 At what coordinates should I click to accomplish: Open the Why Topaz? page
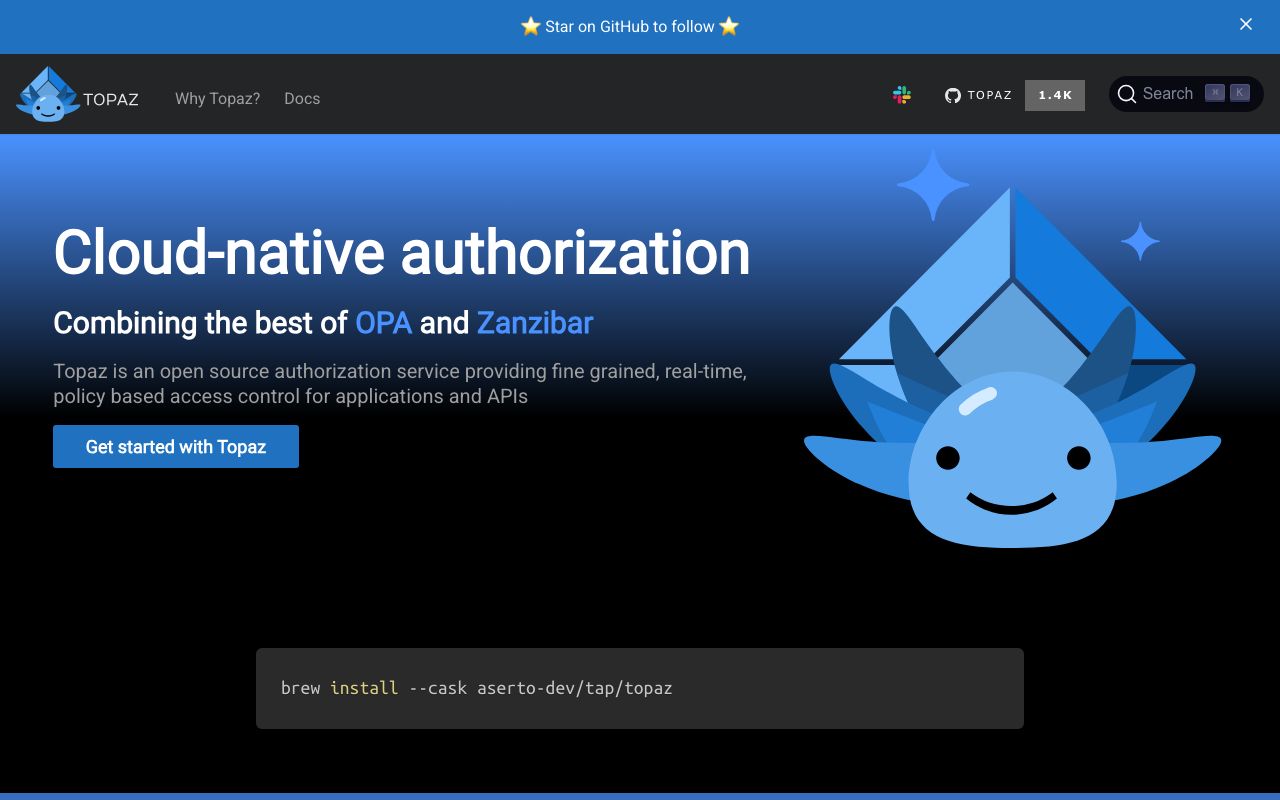217,98
